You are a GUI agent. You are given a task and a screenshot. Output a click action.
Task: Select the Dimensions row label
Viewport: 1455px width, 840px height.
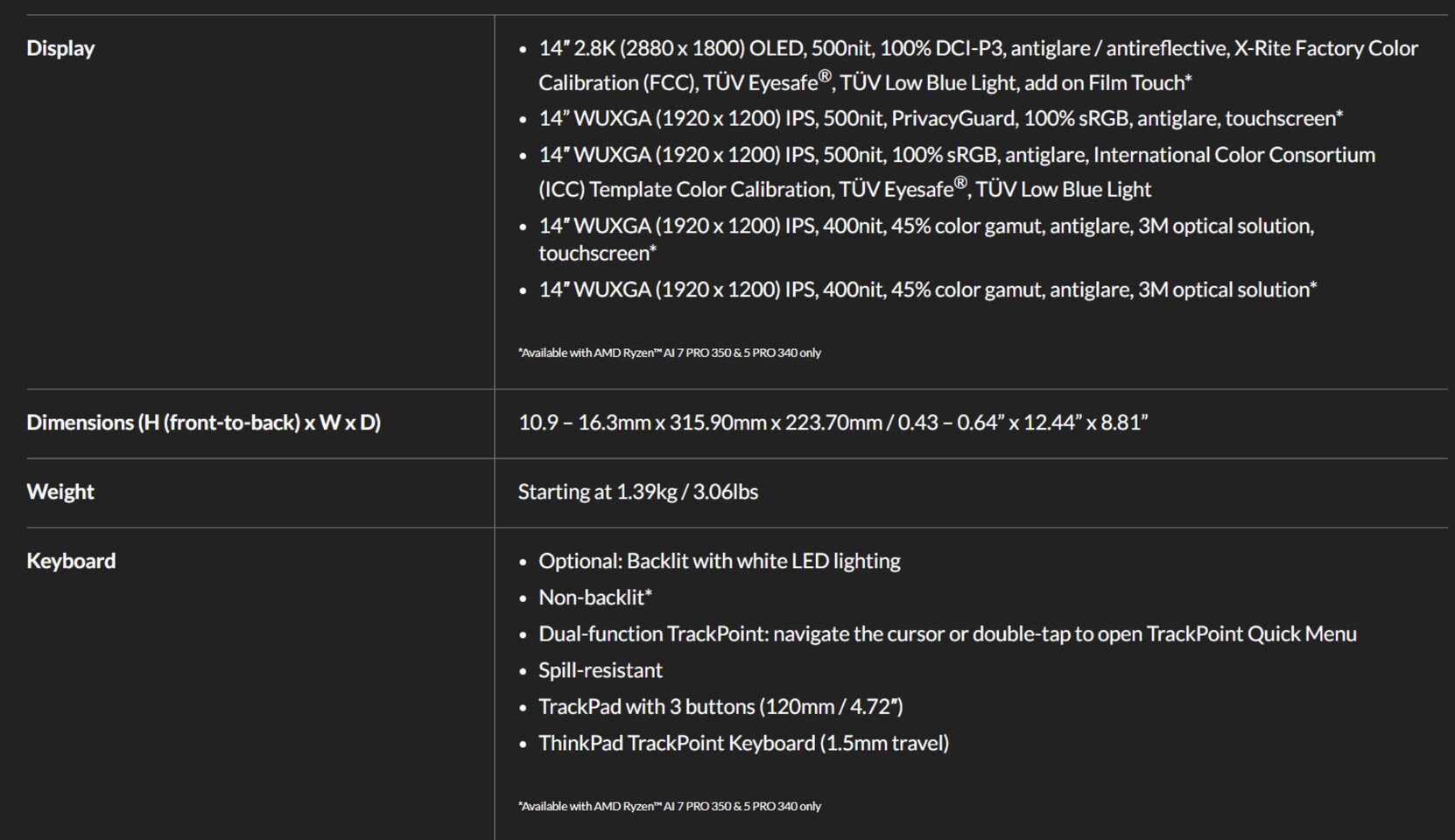click(203, 423)
